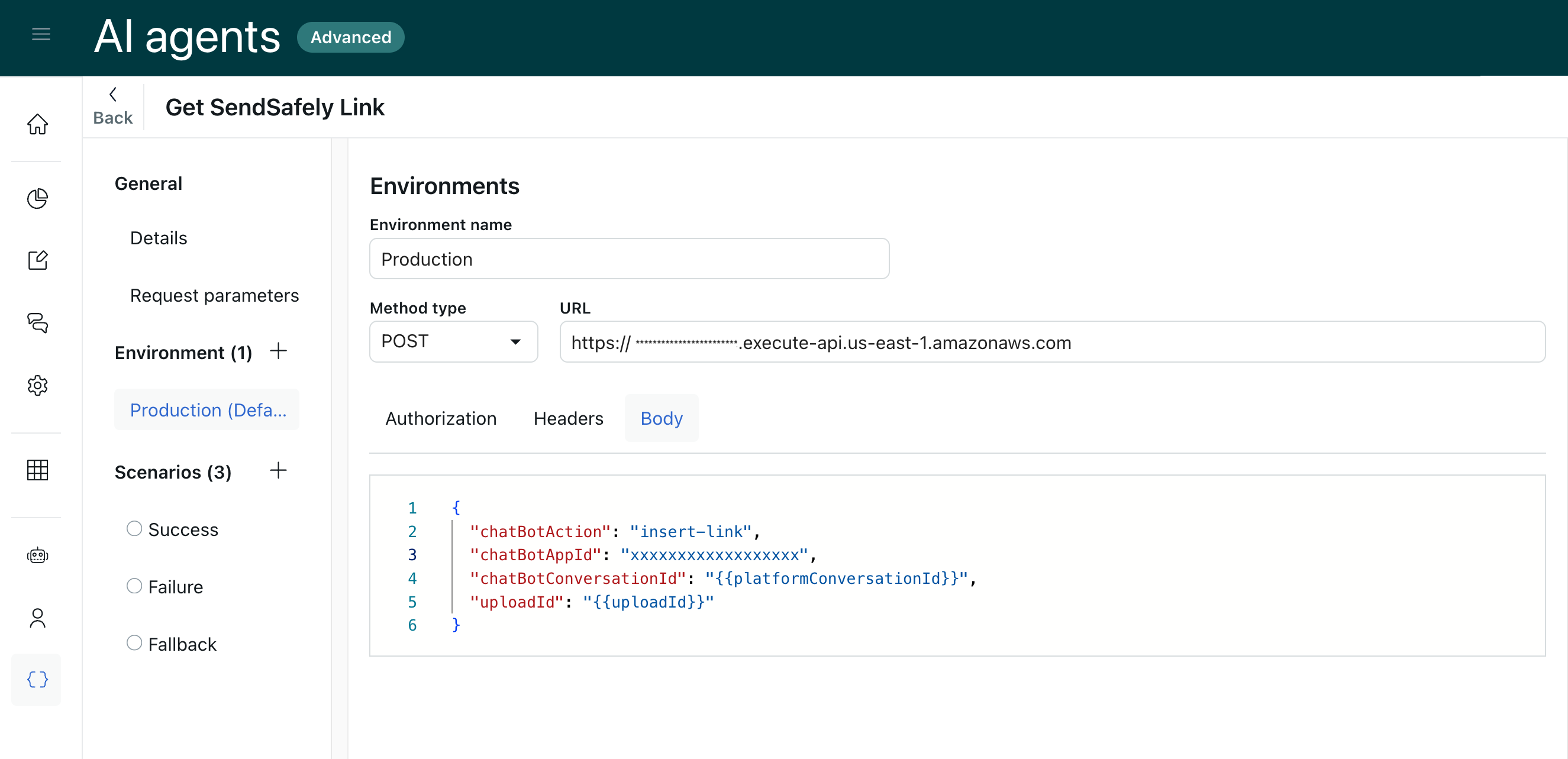The height and width of the screenshot is (759, 1568).
Task: Open the pie chart analytics icon
Action: pyautogui.click(x=37, y=198)
